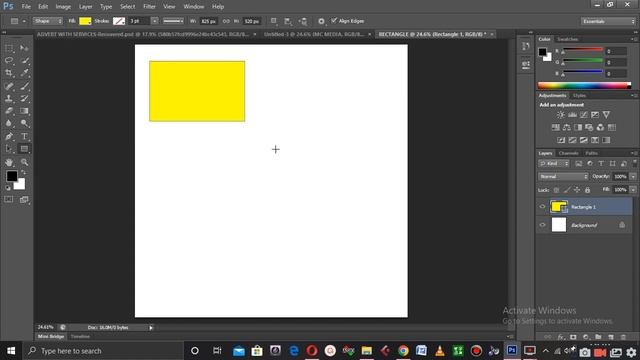The height and width of the screenshot is (360, 640).
Task: Select the Path Selection tool
Action: point(9,149)
